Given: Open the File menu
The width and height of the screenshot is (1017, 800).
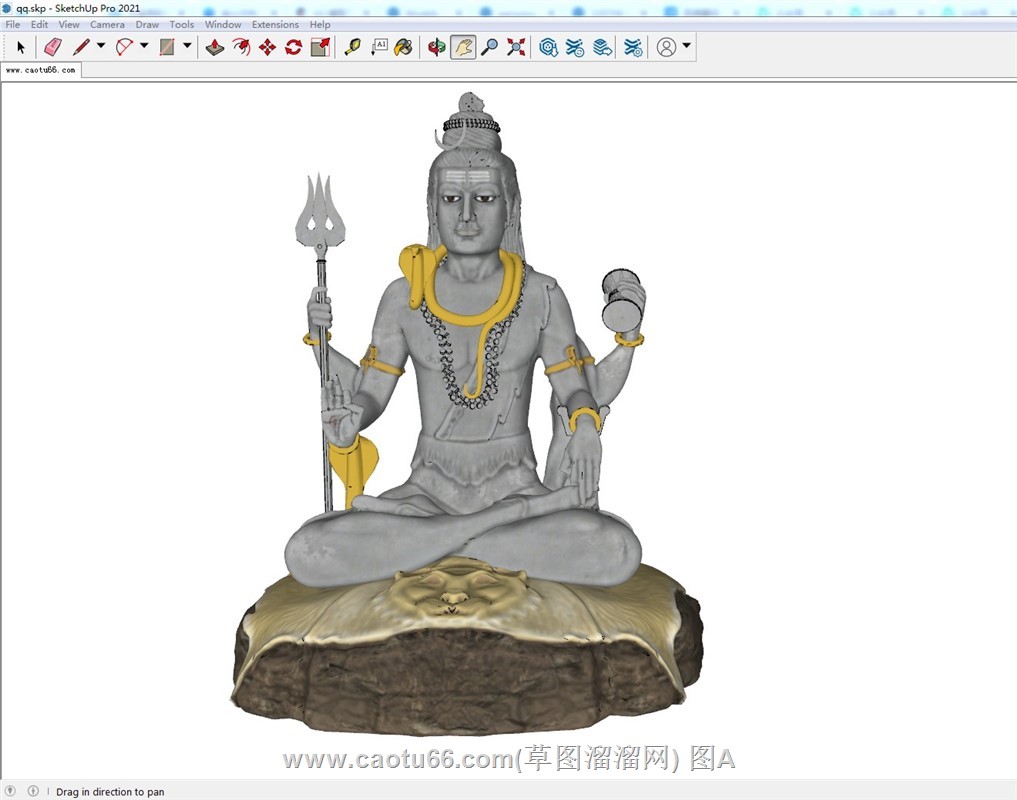Looking at the screenshot, I should [12, 24].
